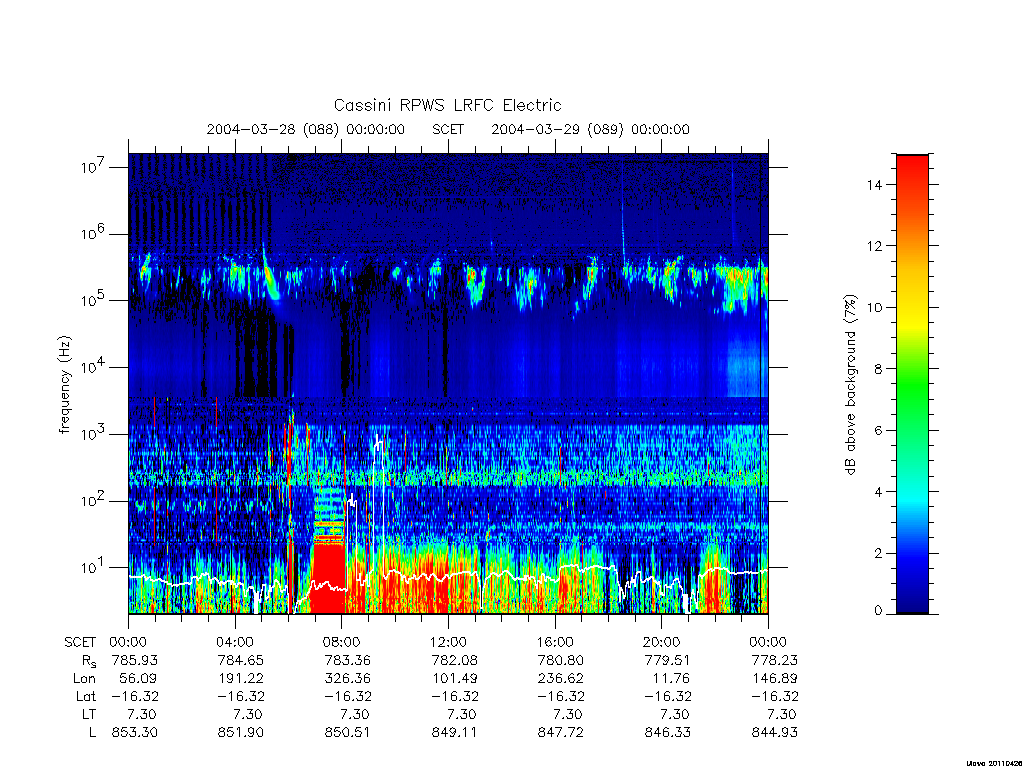Click the 20:00 SCET time axis label
1024x768 pixels.
(x=662, y=642)
